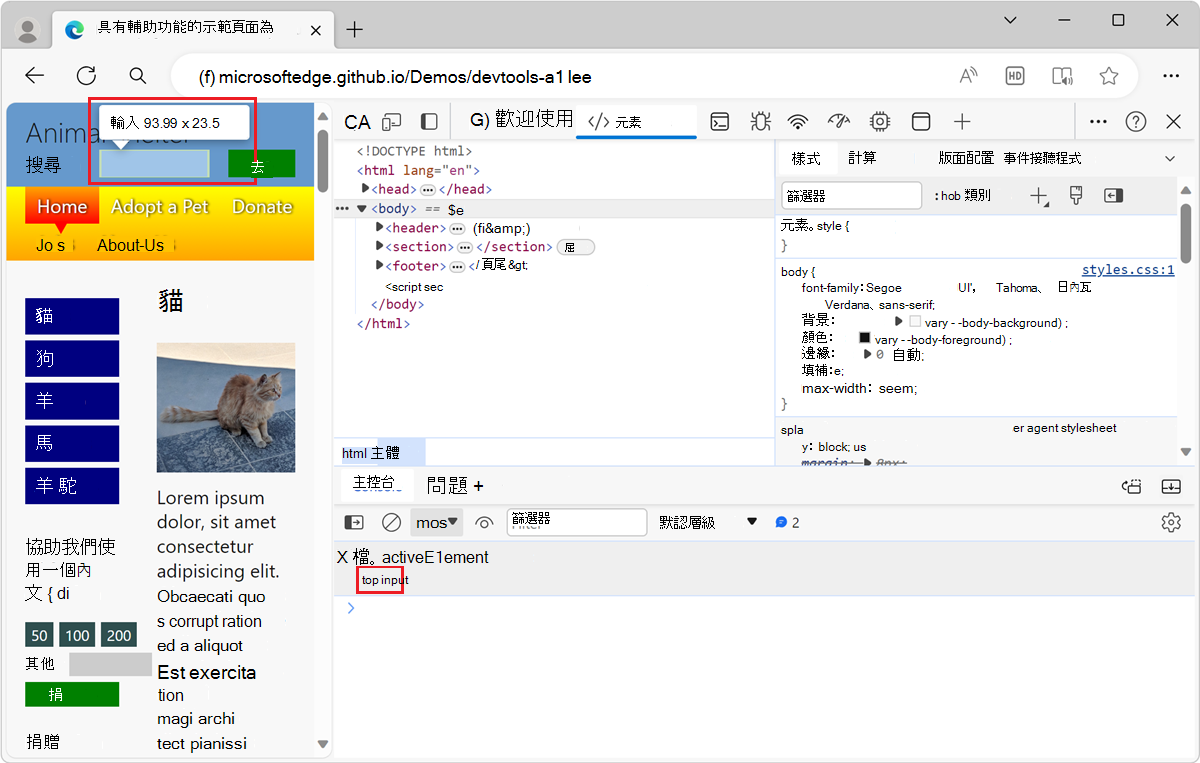
Task: Switch to the 問題 Issues tab
Action: point(447,485)
